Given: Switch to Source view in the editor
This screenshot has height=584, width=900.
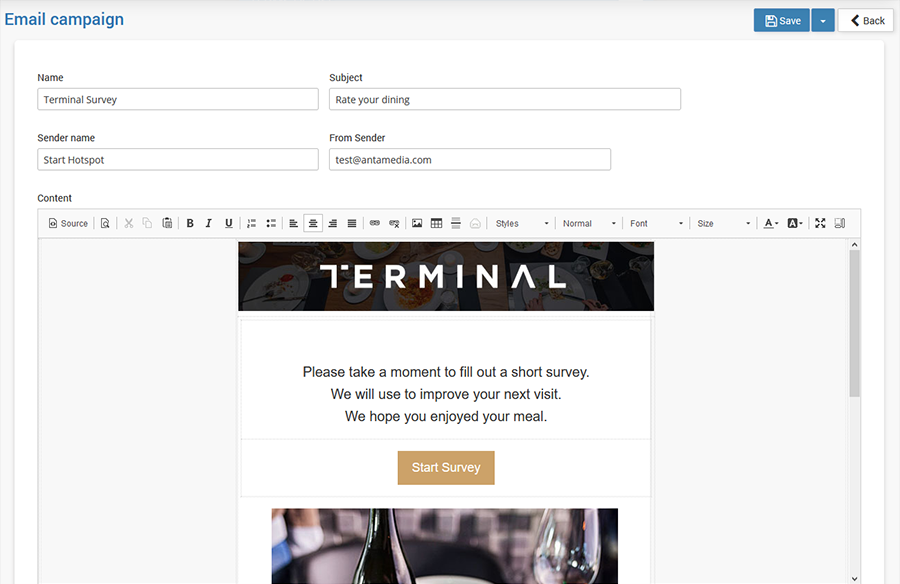Looking at the screenshot, I should coord(68,223).
